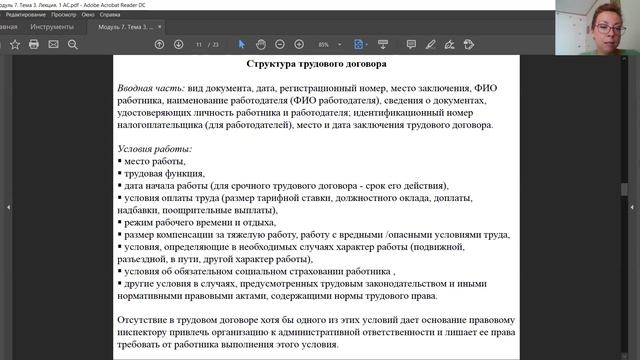The width and height of the screenshot is (640, 360).
Task: Open the Окно menu
Action: (88, 15)
